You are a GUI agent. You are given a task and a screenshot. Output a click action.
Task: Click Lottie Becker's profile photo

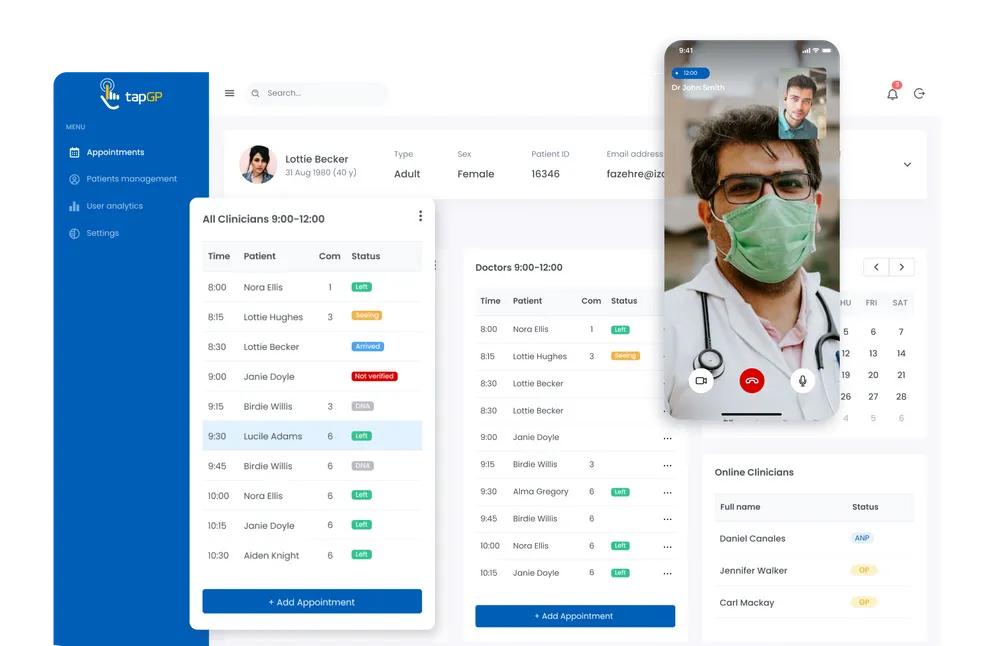[258, 164]
